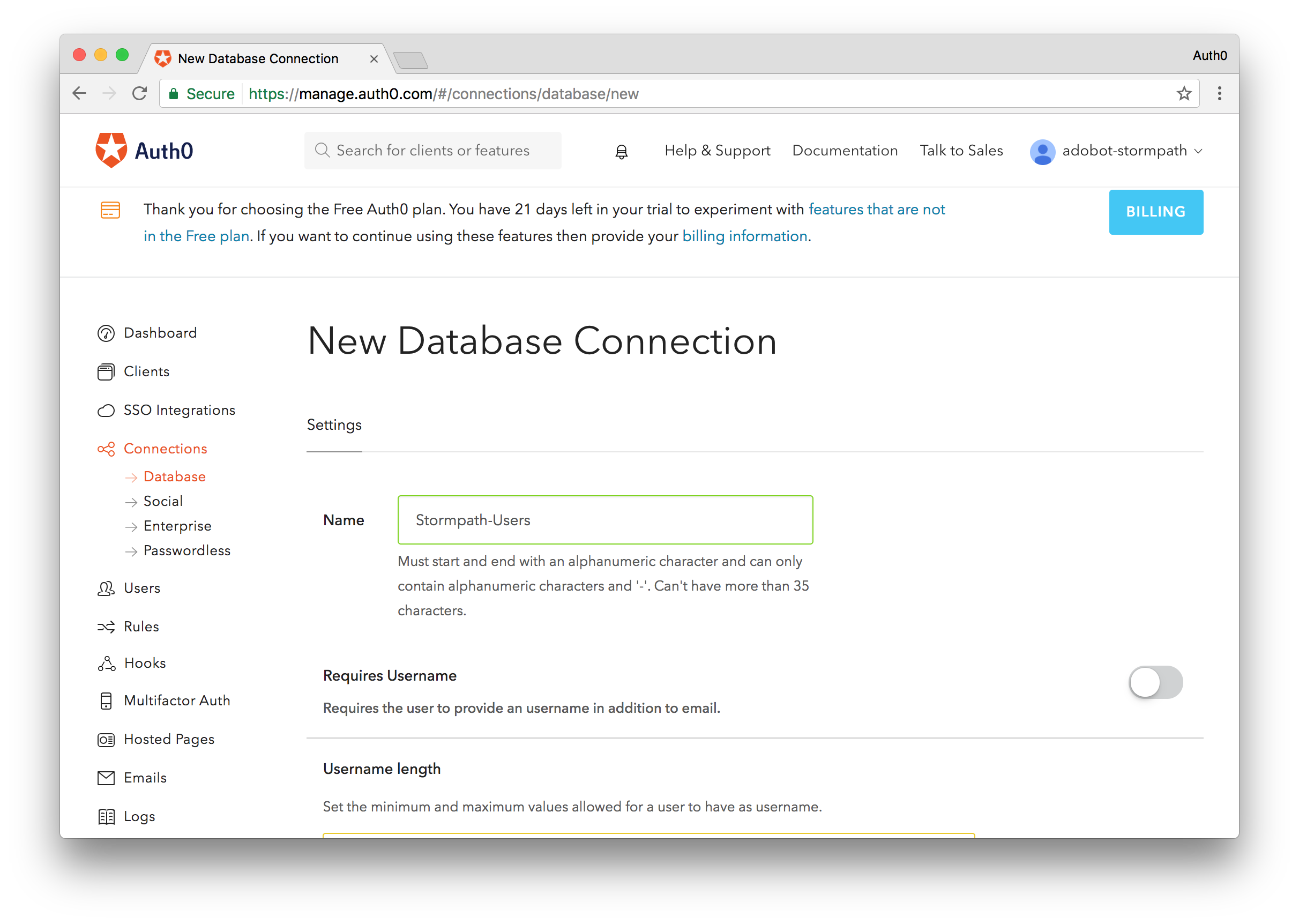This screenshot has width=1299, height=924.
Task: Open the billing information link
Action: pos(744,236)
